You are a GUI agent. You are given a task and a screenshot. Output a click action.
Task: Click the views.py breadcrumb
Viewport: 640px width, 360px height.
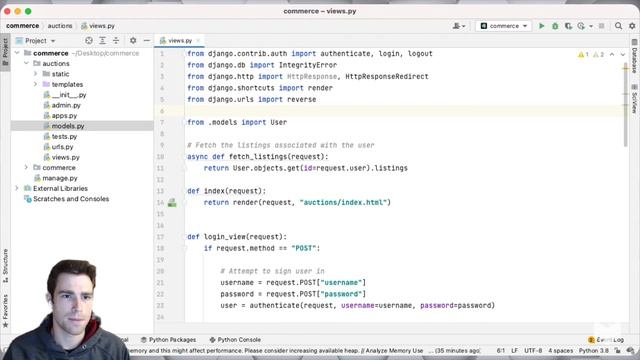pyautogui.click(x=98, y=26)
